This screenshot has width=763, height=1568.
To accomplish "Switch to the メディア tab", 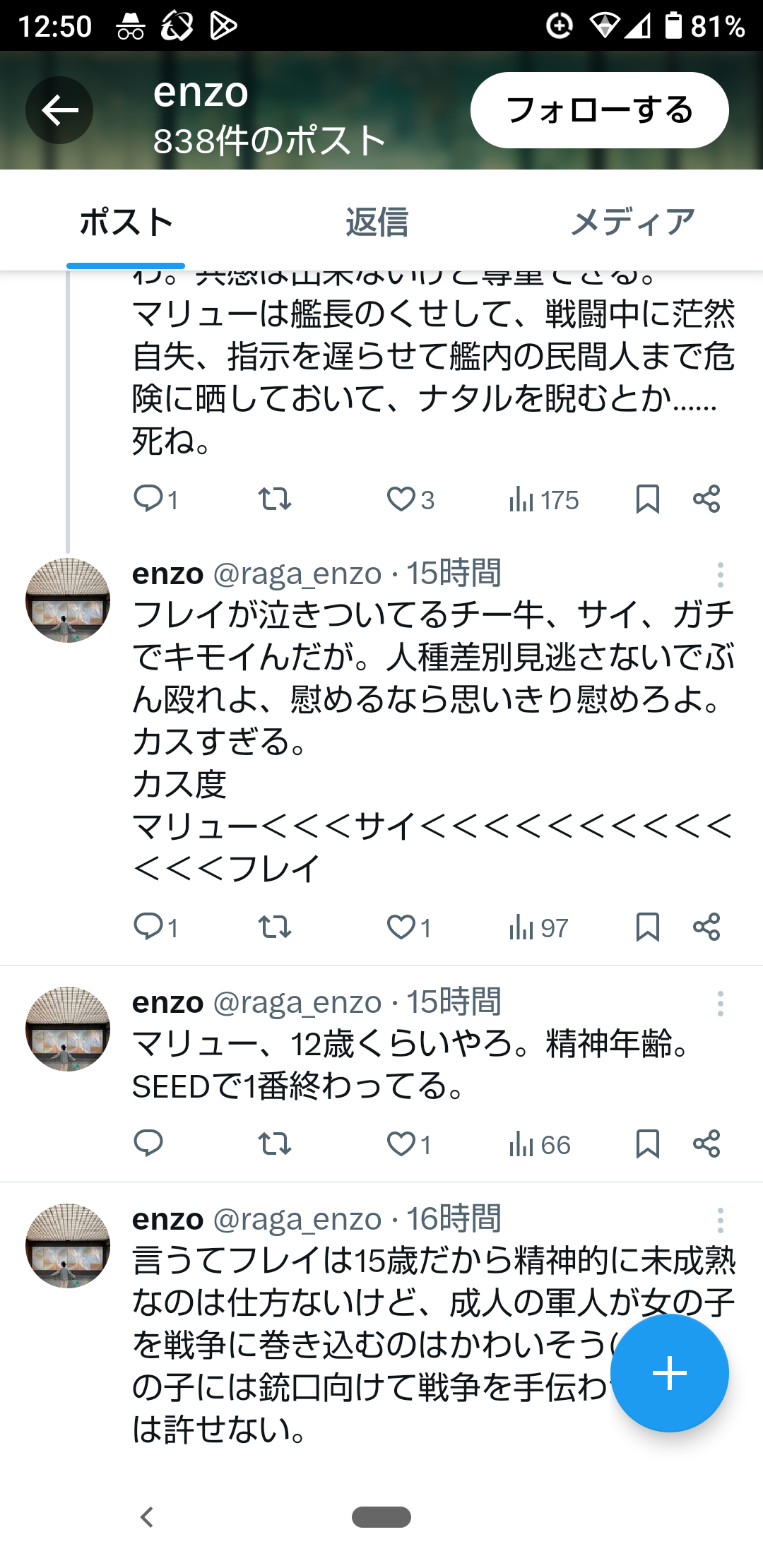I will (x=632, y=222).
